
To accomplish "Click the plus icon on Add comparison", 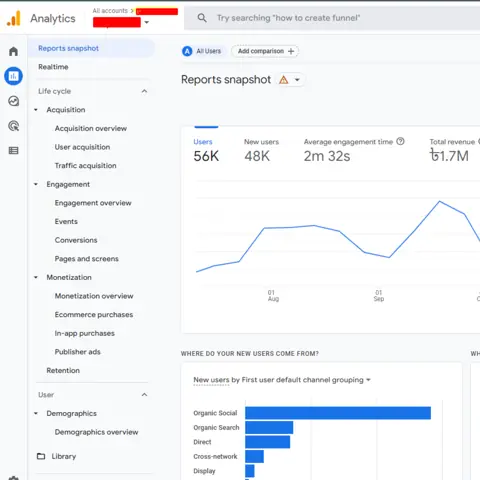I will coord(291,51).
